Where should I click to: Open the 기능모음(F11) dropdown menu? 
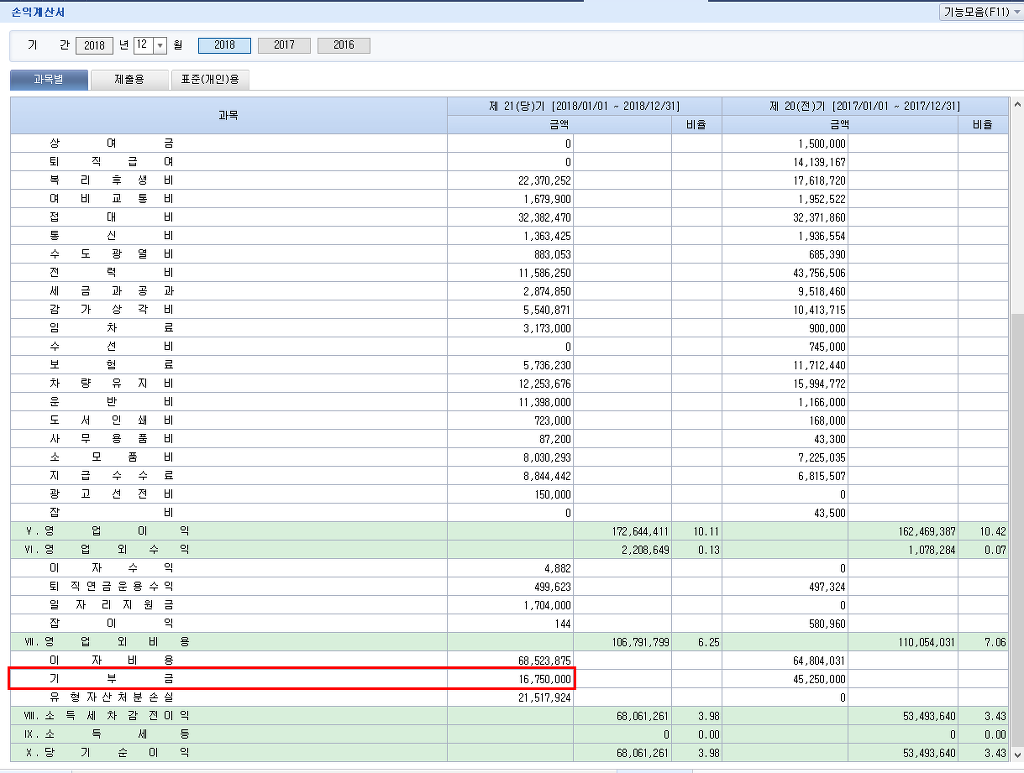(x=978, y=12)
